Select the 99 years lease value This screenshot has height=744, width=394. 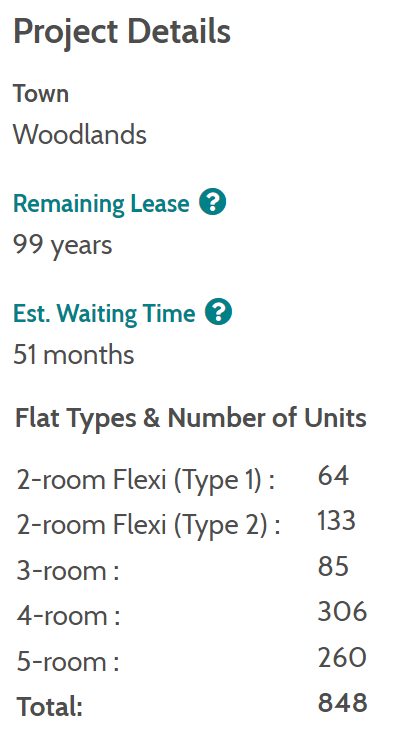[x=63, y=246]
